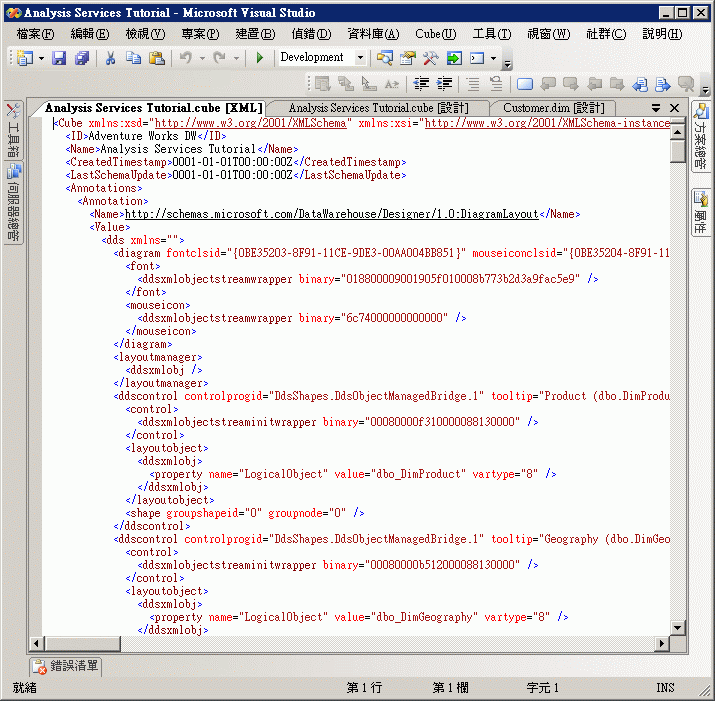This screenshot has width=715, height=701.
Task: Open the 編輯(E) menu
Action: 90,34
